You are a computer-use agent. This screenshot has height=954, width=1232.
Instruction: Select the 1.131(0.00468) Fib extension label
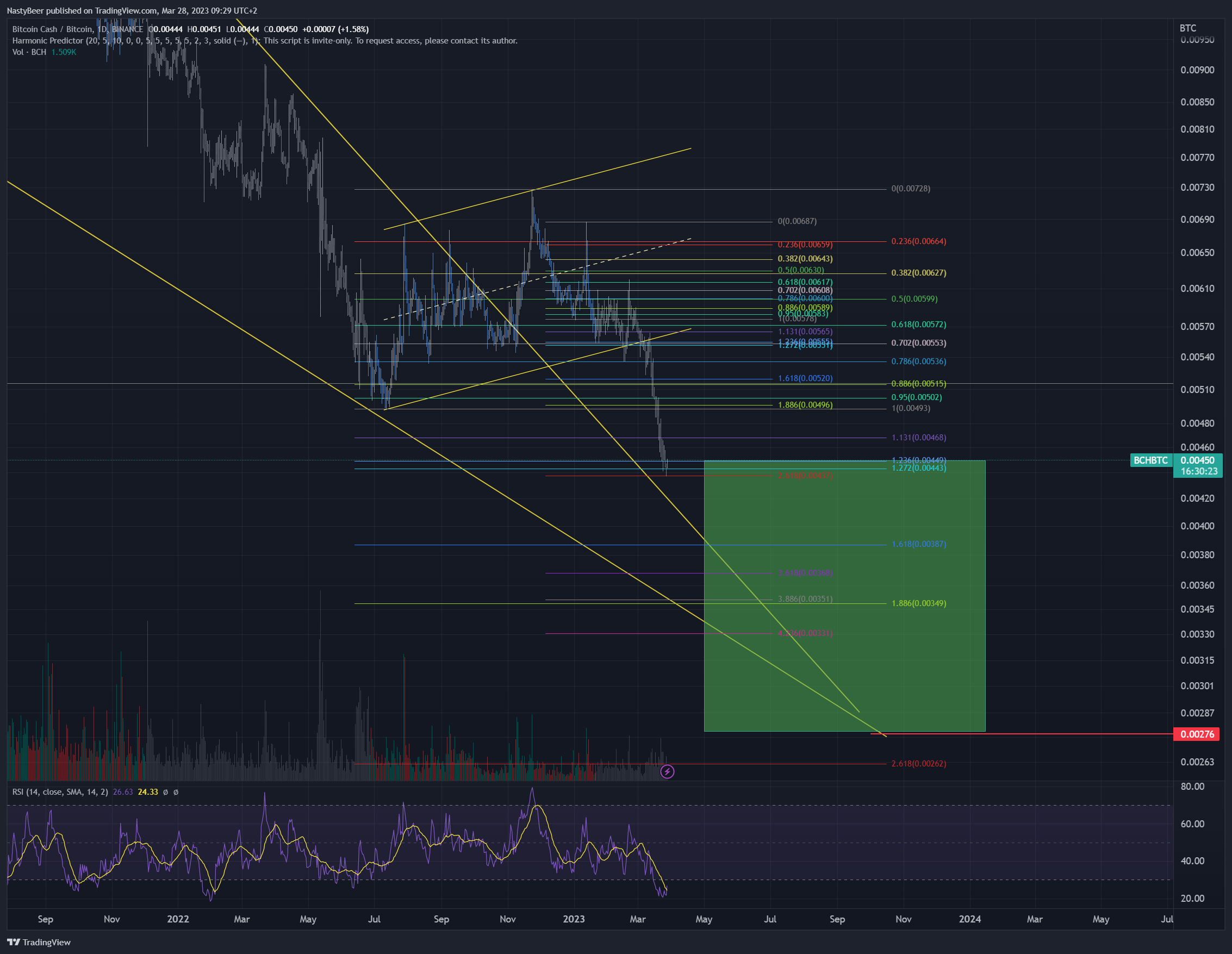pyautogui.click(x=918, y=438)
